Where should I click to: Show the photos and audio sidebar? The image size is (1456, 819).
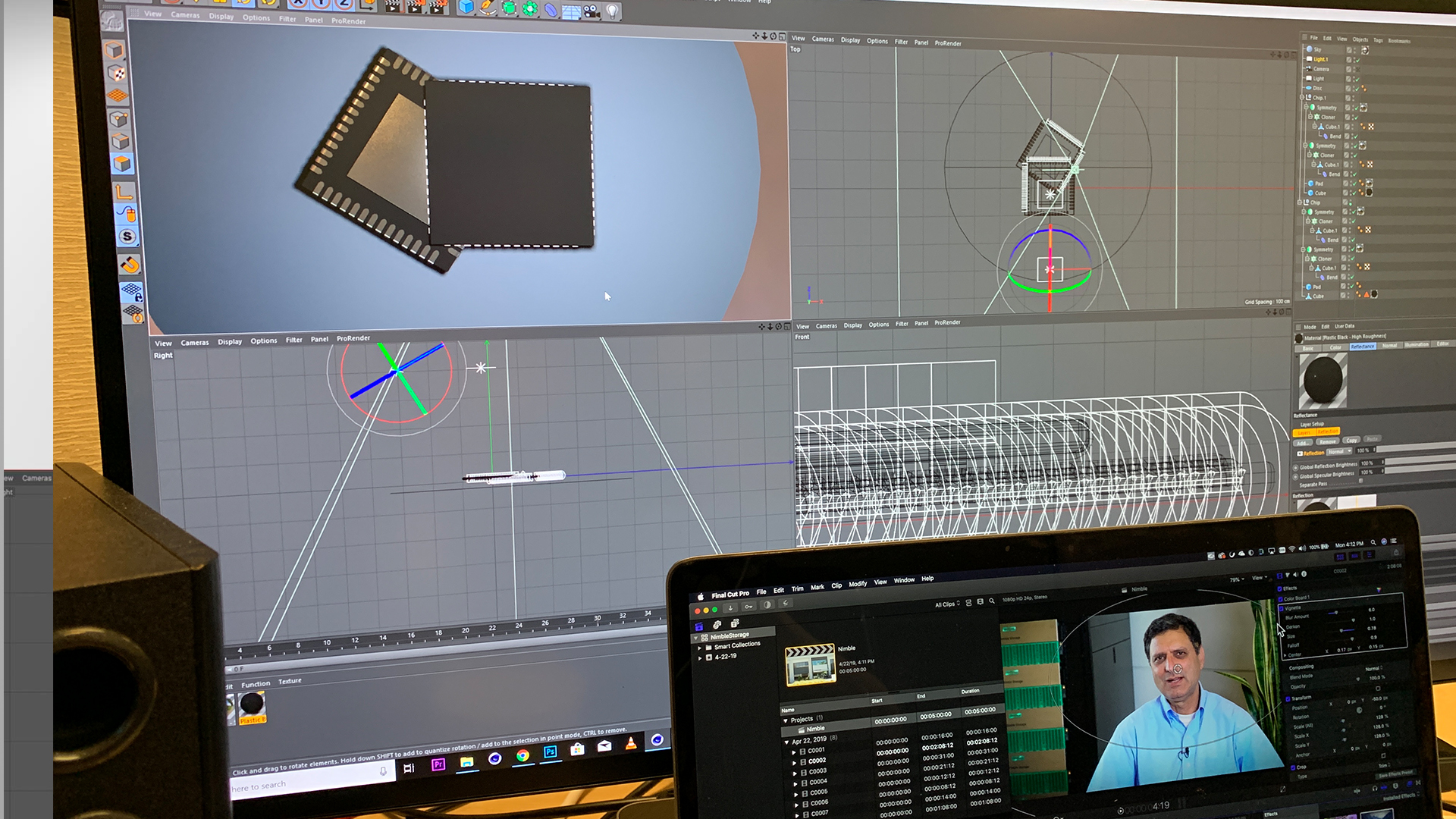[717, 625]
